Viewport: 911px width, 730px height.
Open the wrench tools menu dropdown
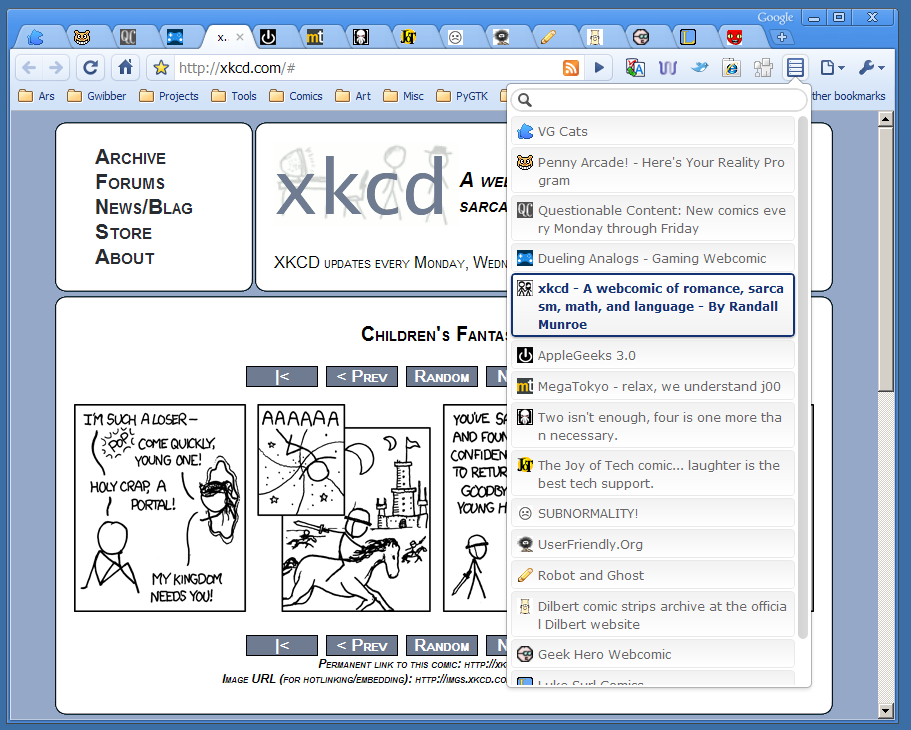[x=871, y=68]
